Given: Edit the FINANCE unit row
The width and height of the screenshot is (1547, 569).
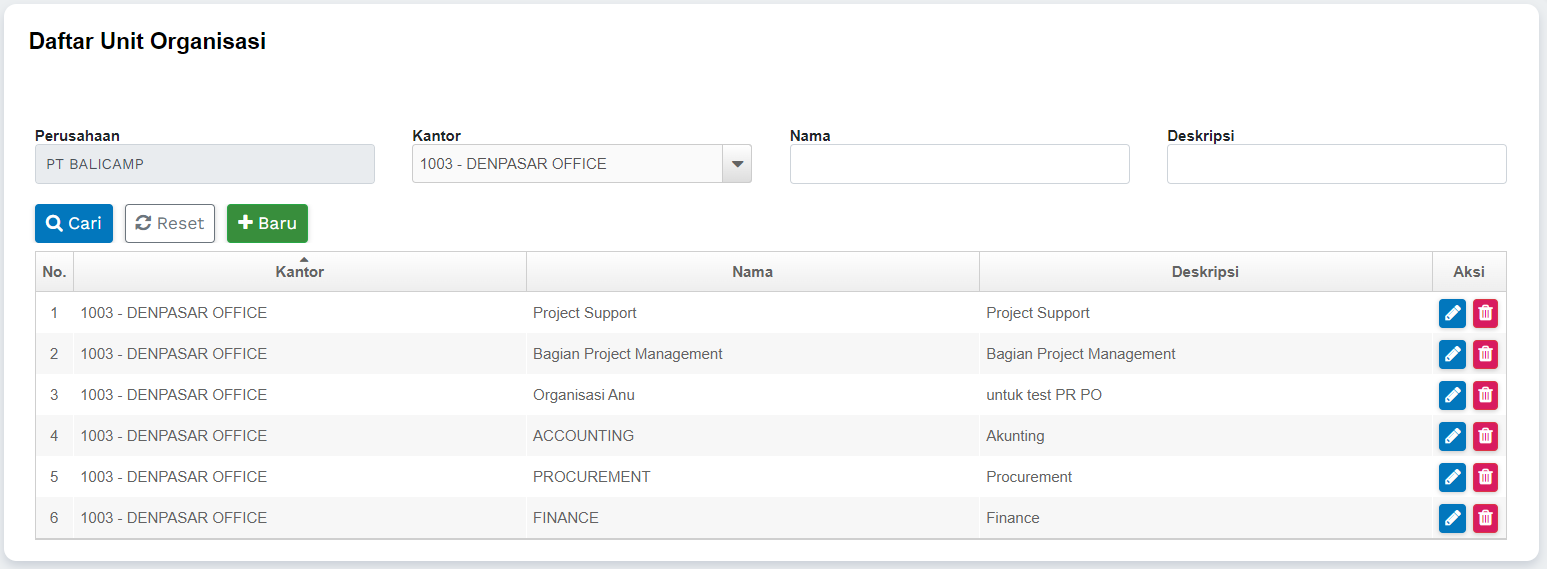Looking at the screenshot, I should click(x=1452, y=518).
